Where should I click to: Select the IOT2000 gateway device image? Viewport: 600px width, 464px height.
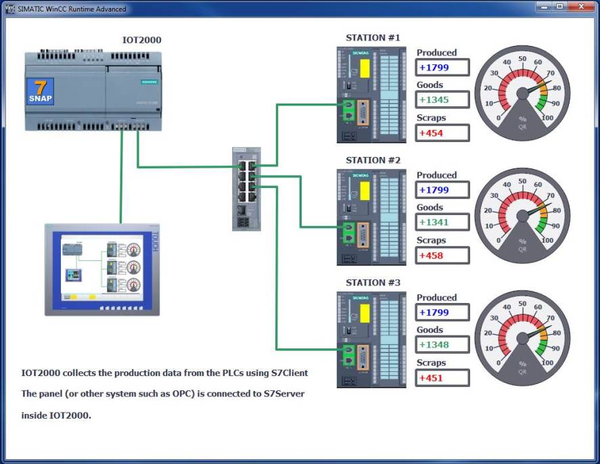[x=93, y=90]
